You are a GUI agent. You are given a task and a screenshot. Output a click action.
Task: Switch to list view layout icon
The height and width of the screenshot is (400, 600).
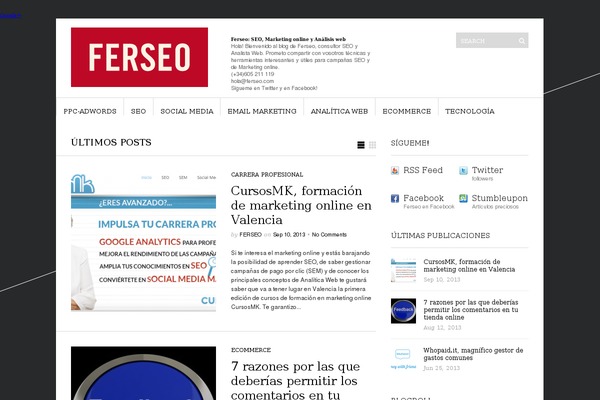click(x=361, y=145)
